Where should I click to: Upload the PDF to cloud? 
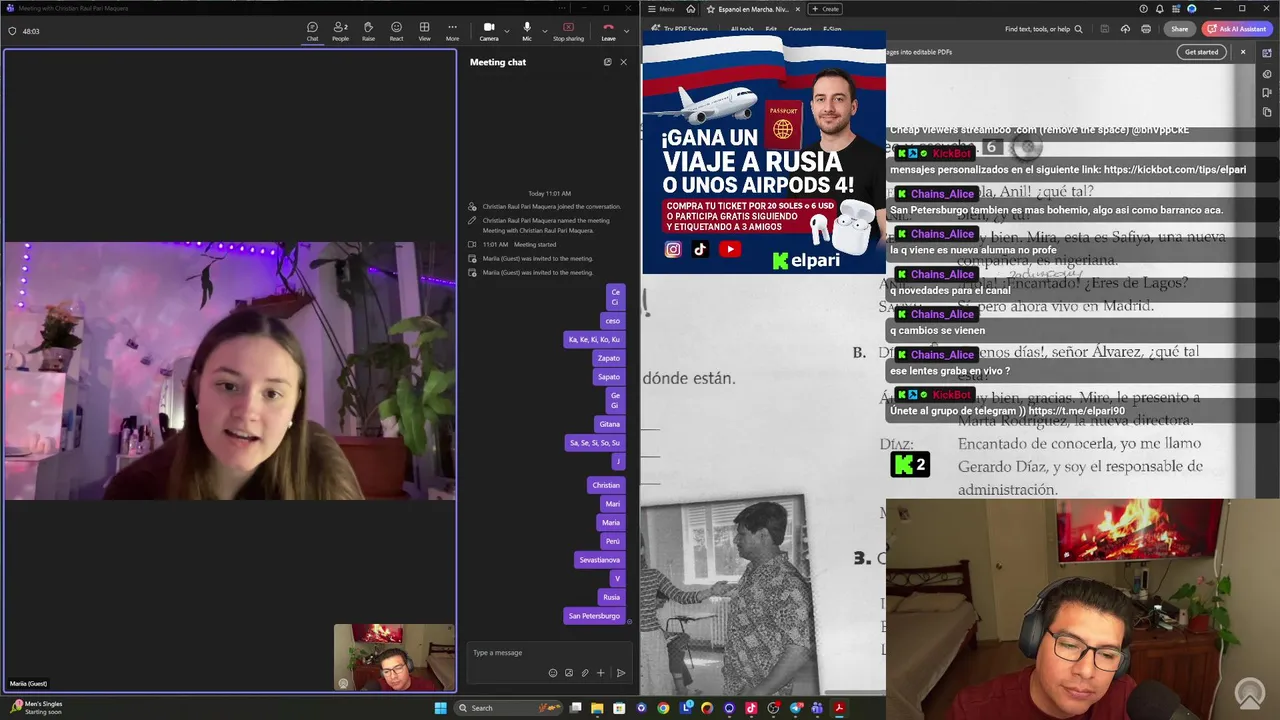1125,29
